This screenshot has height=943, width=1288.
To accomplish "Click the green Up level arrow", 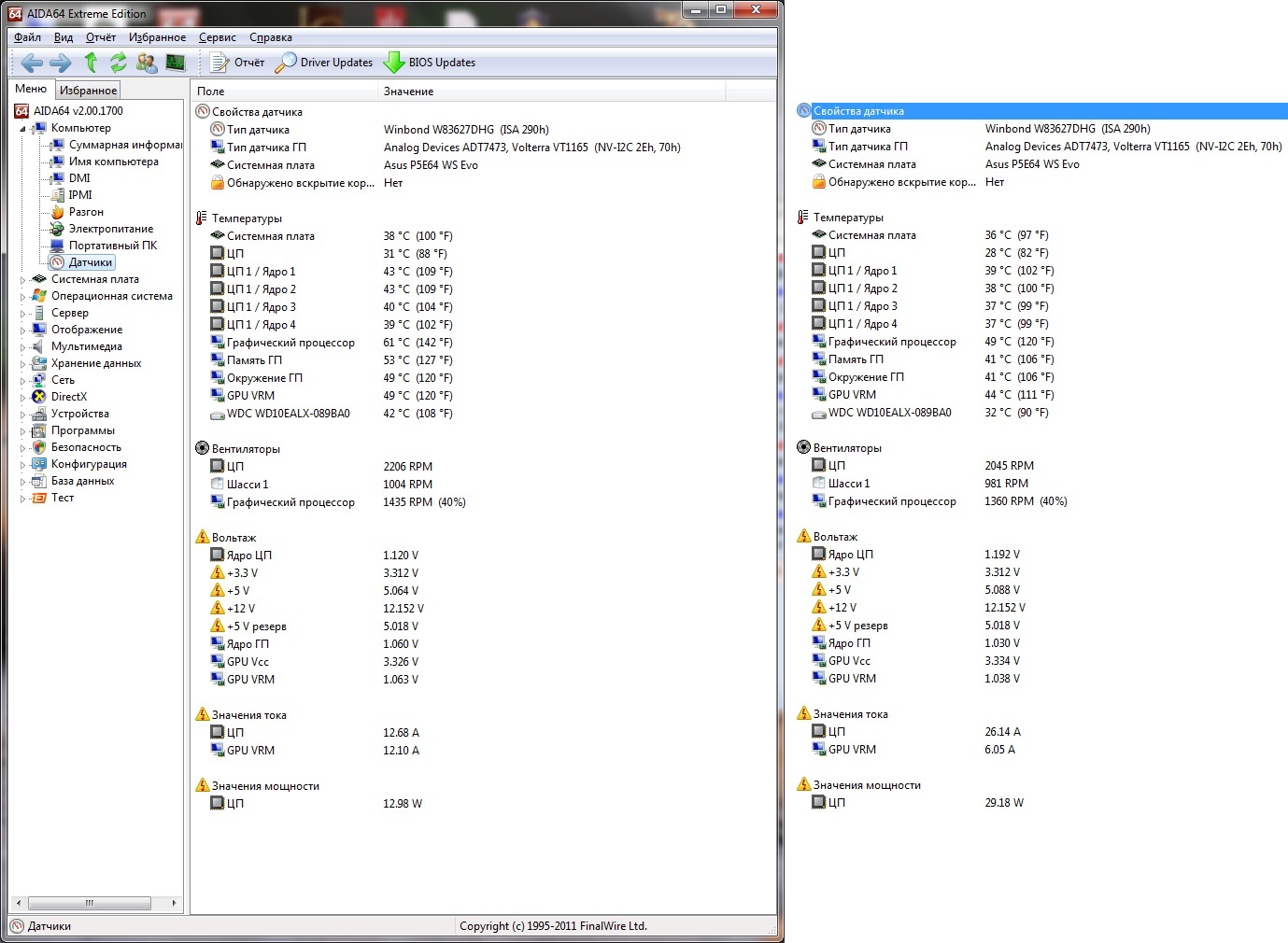I will (91, 63).
